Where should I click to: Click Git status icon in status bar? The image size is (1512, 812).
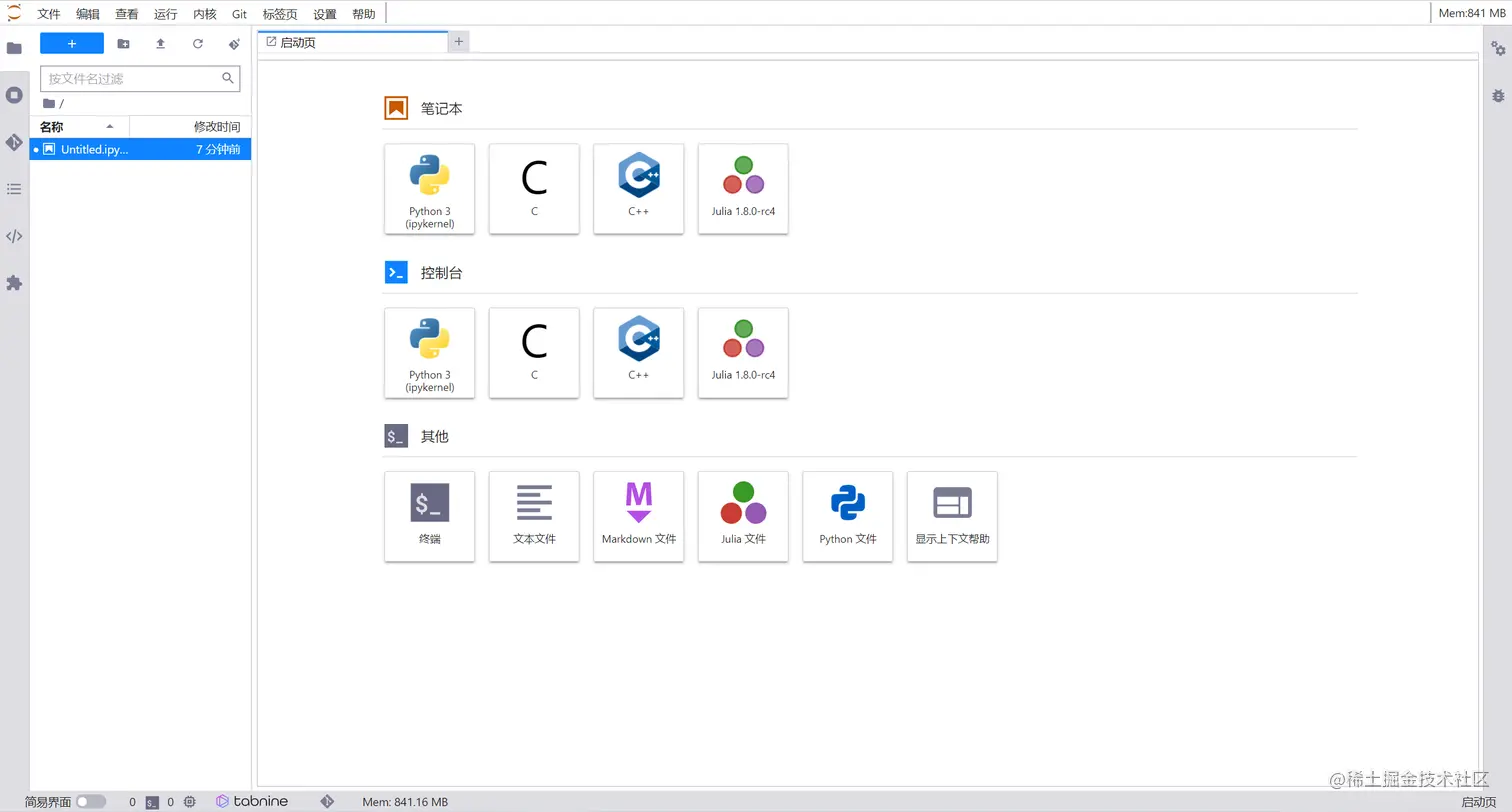(x=326, y=802)
